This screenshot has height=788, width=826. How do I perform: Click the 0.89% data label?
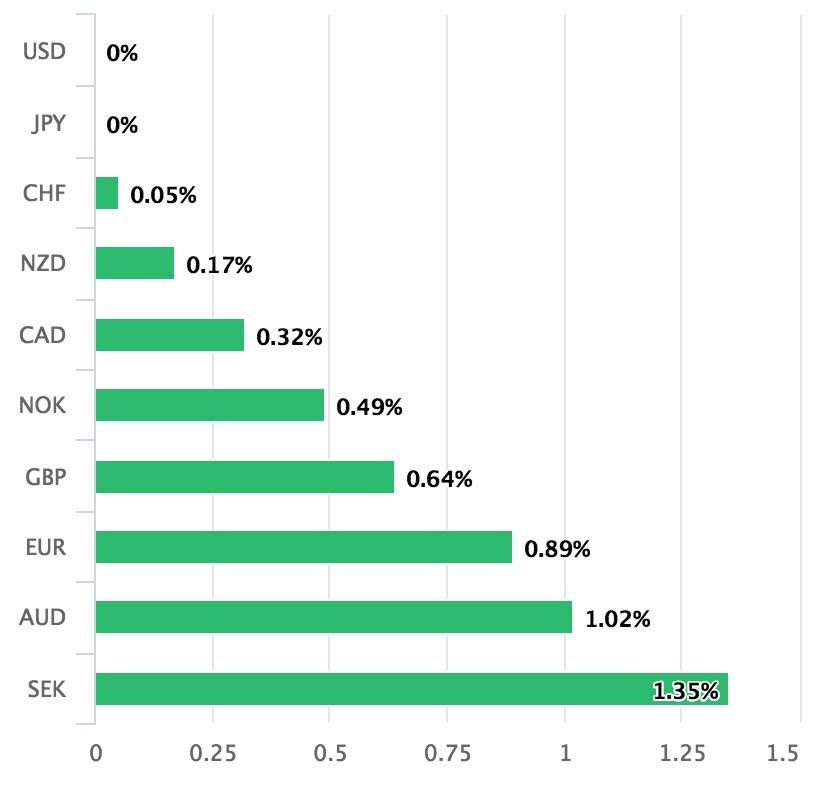[x=558, y=549]
